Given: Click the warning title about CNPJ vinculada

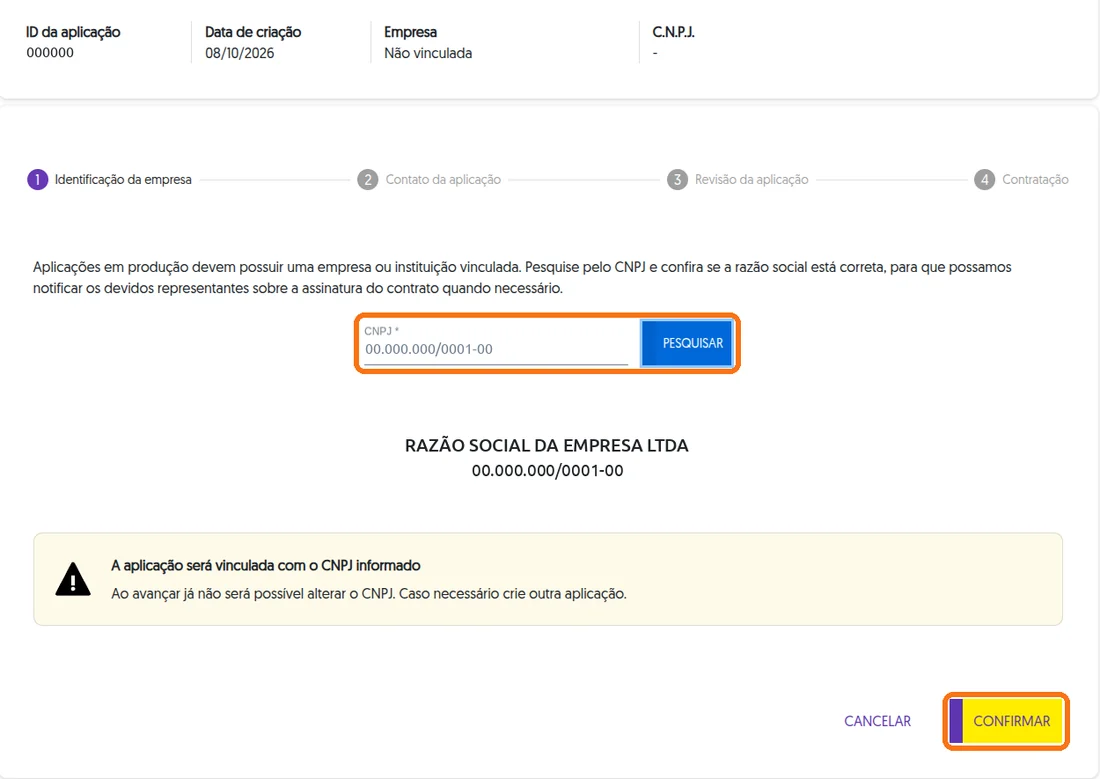Looking at the screenshot, I should [x=266, y=566].
